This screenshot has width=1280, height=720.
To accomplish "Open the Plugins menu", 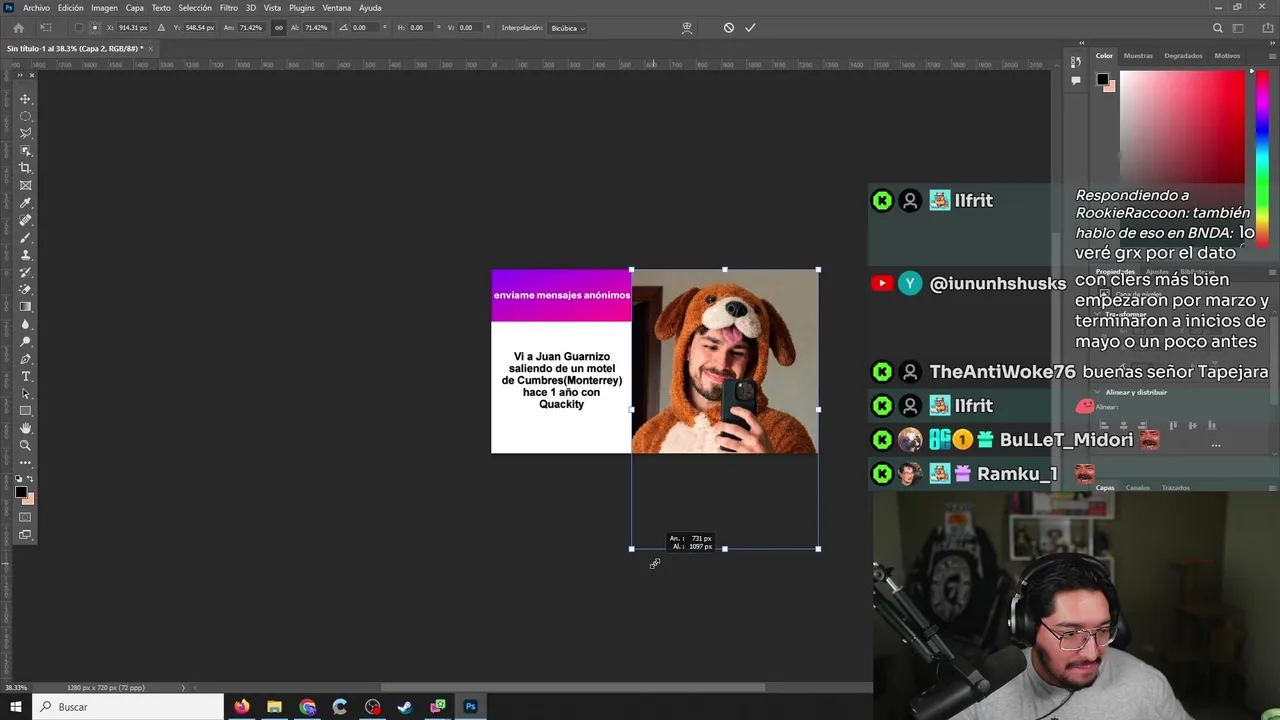I will [x=302, y=8].
